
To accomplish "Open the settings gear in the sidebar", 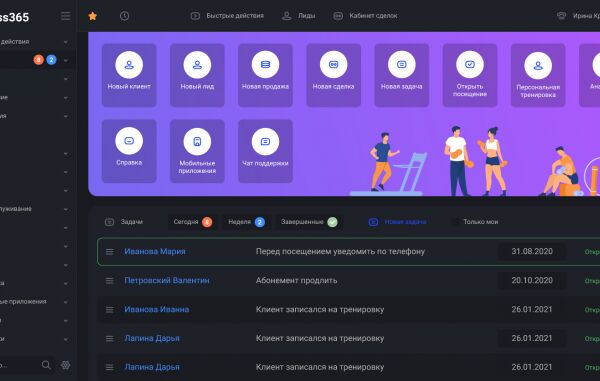I will 65,365.
